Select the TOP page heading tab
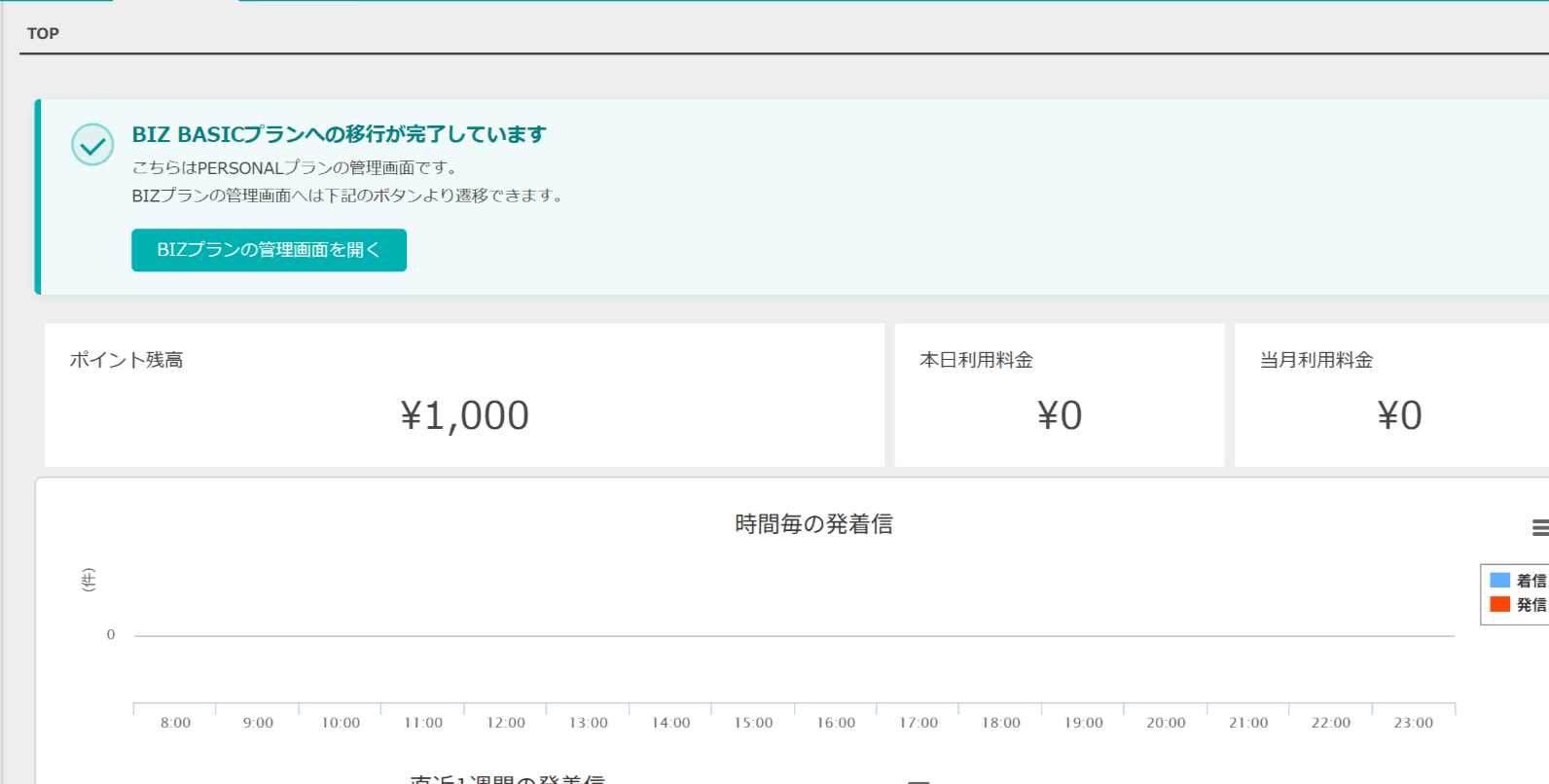The image size is (1549, 784). (x=43, y=33)
